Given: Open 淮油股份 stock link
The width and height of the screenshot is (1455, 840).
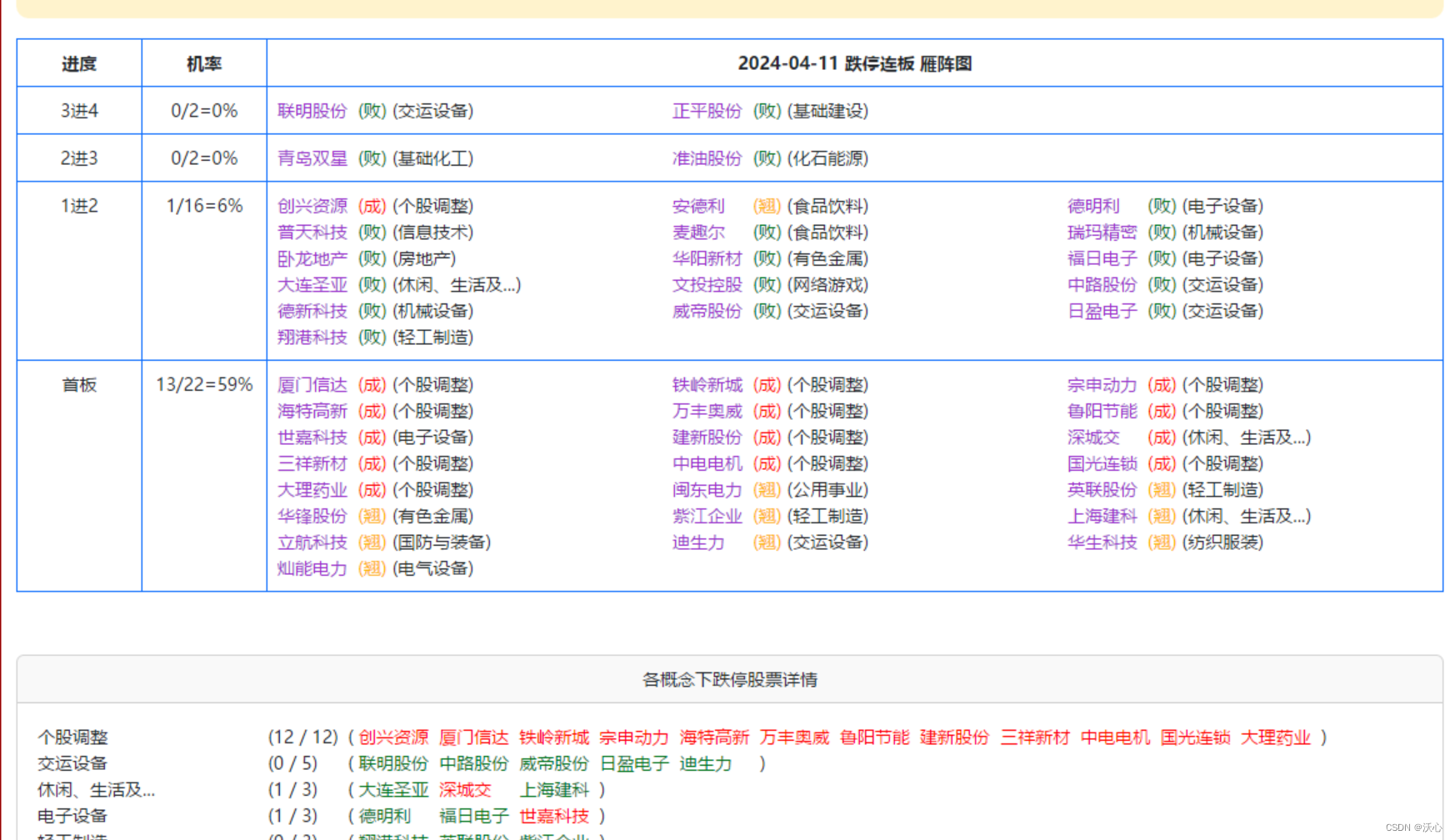Looking at the screenshot, I should click(707, 158).
